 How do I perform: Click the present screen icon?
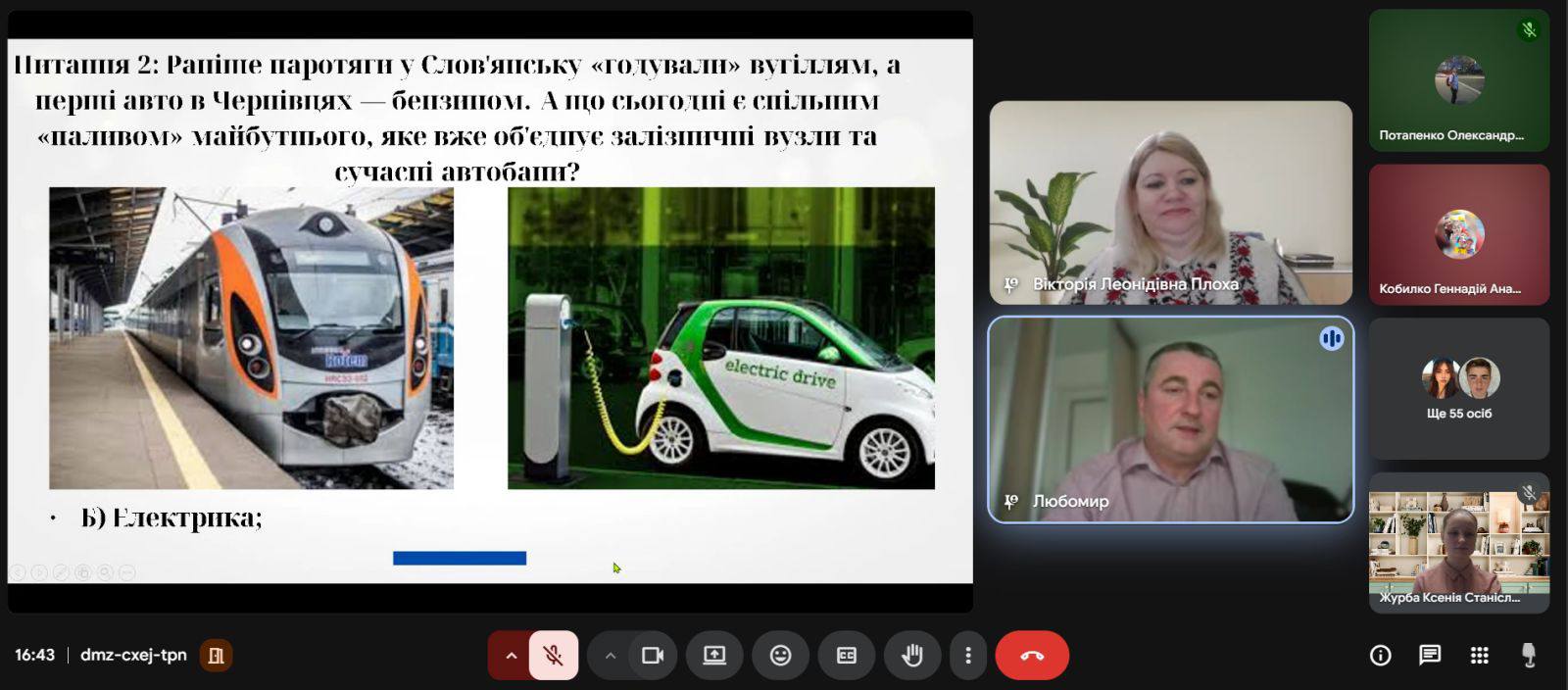[714, 656]
